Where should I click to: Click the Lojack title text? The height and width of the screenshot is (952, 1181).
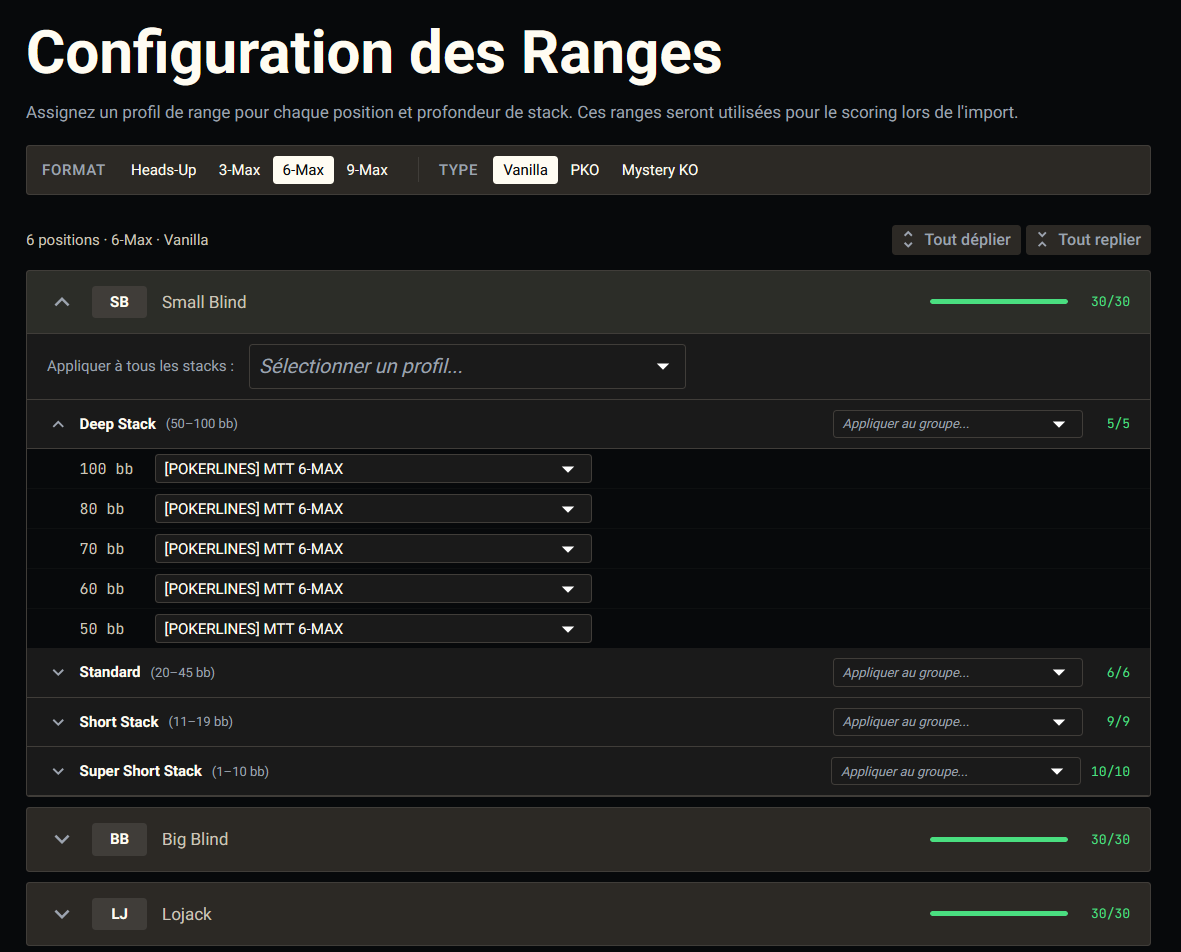(187, 914)
